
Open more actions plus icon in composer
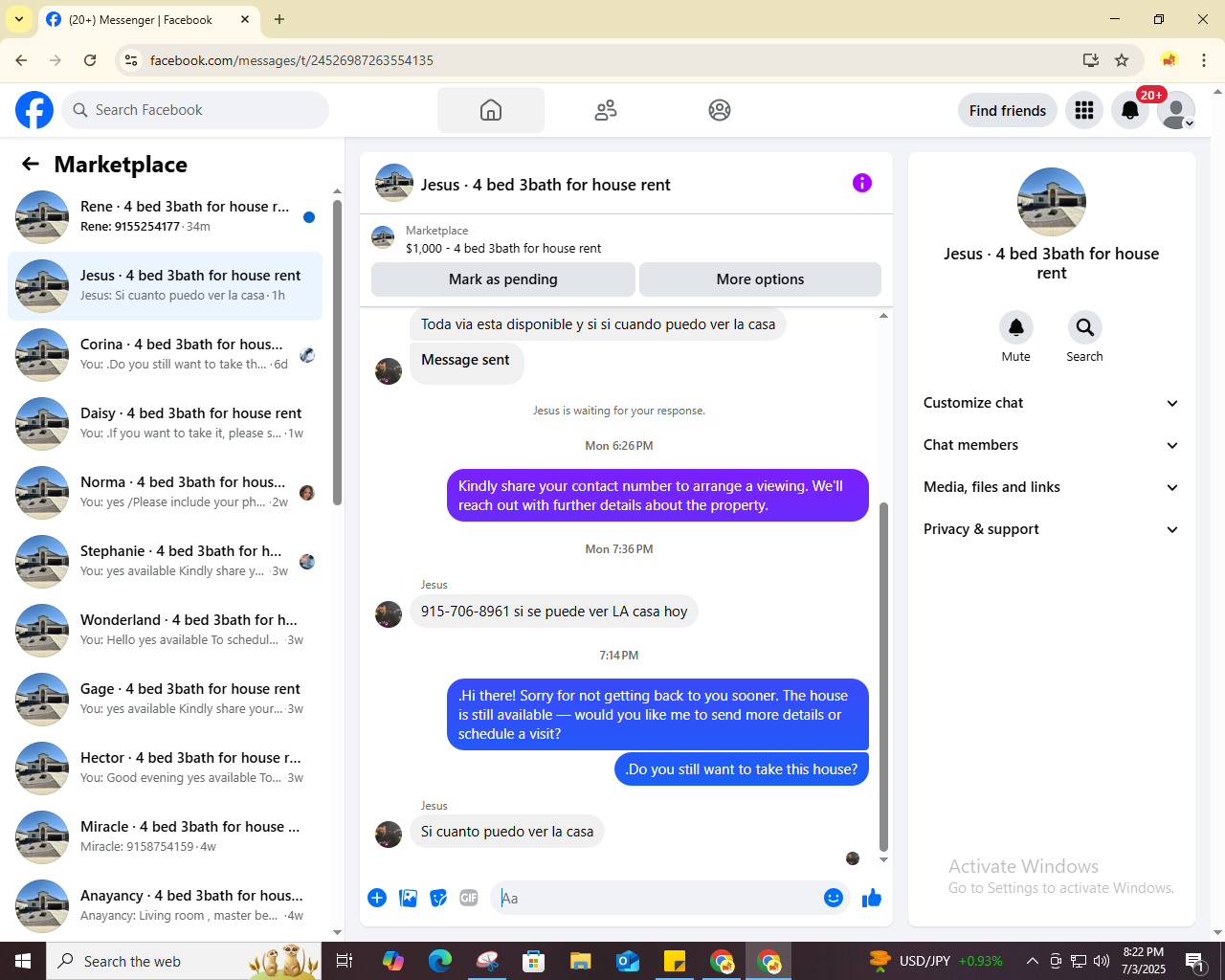(377, 898)
